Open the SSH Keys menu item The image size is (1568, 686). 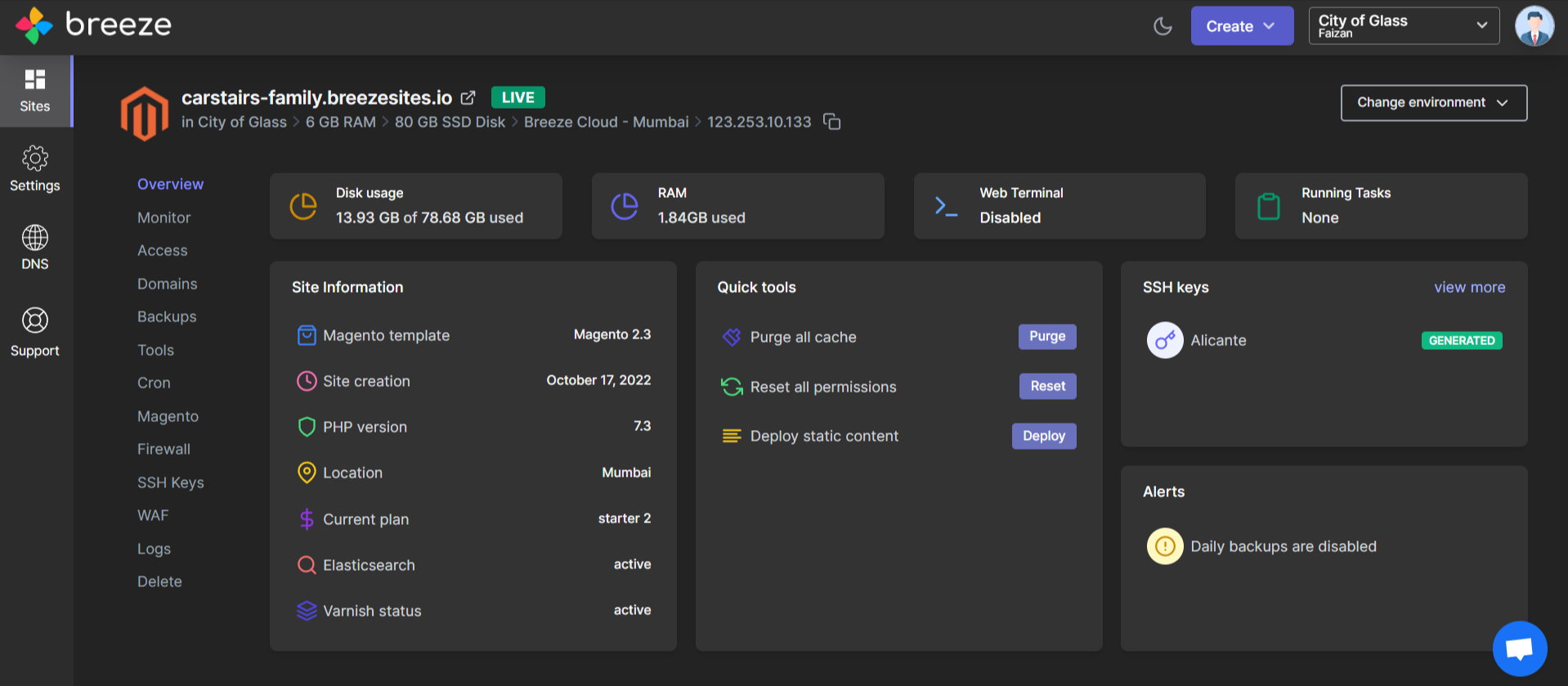click(x=171, y=482)
